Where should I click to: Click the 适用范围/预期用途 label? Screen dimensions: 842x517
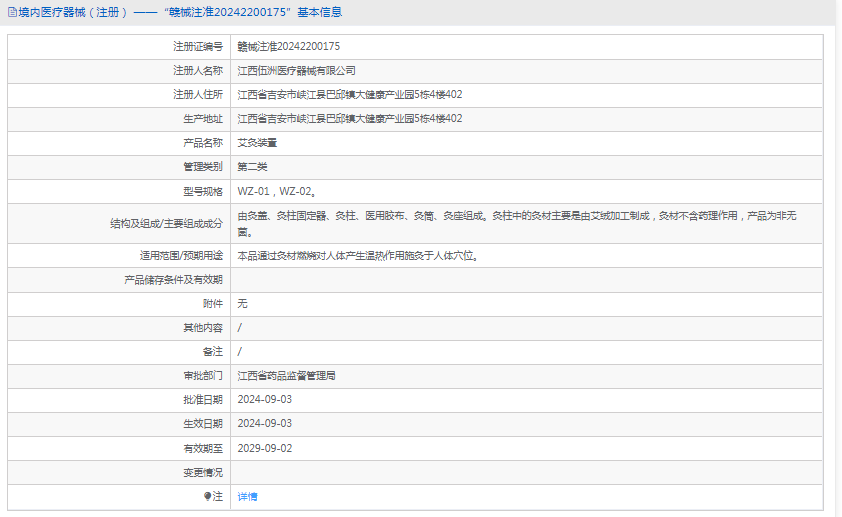click(x=182, y=256)
